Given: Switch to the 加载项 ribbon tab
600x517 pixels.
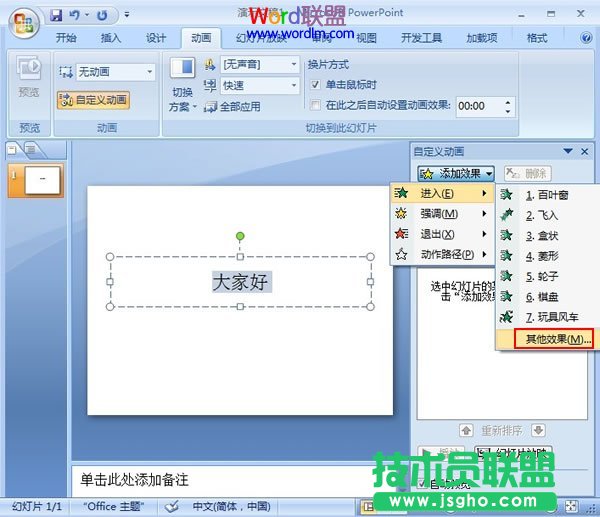Looking at the screenshot, I should pyautogui.click(x=482, y=38).
